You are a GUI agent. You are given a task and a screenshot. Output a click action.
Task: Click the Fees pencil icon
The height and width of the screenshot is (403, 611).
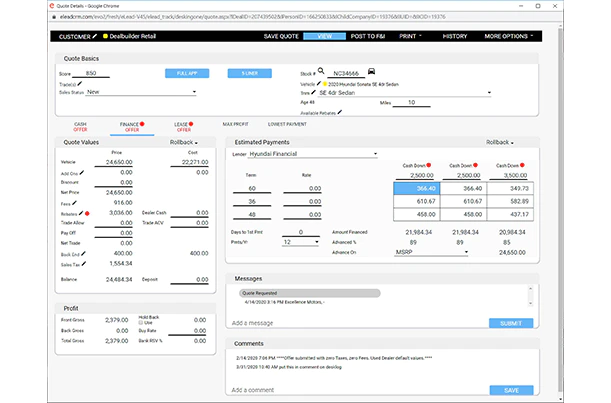(x=74, y=203)
